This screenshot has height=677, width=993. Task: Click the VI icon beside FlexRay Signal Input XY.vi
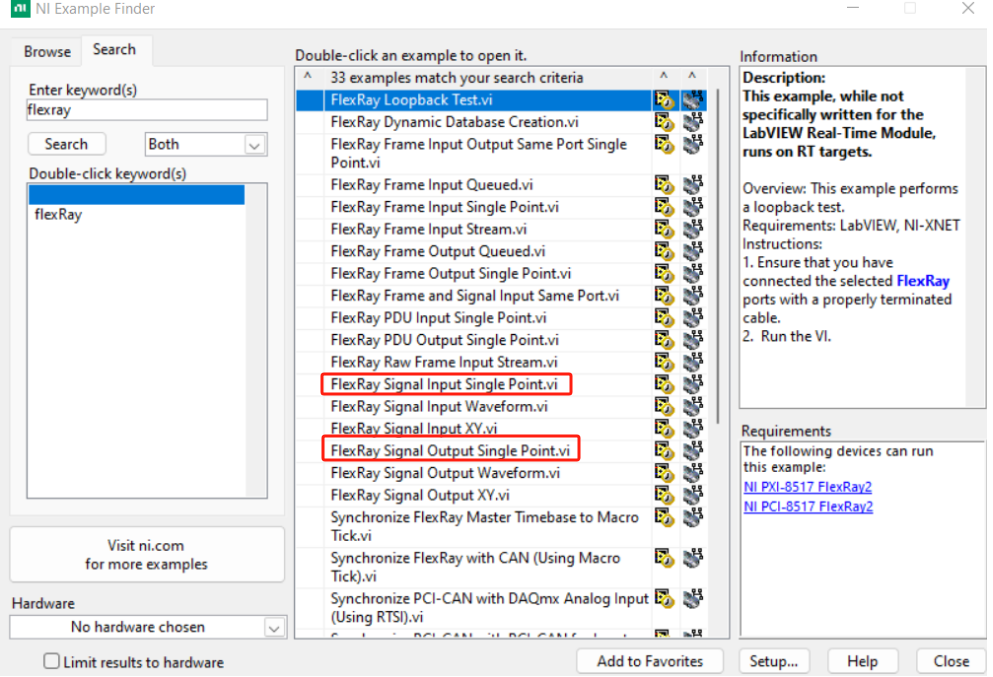(664, 429)
